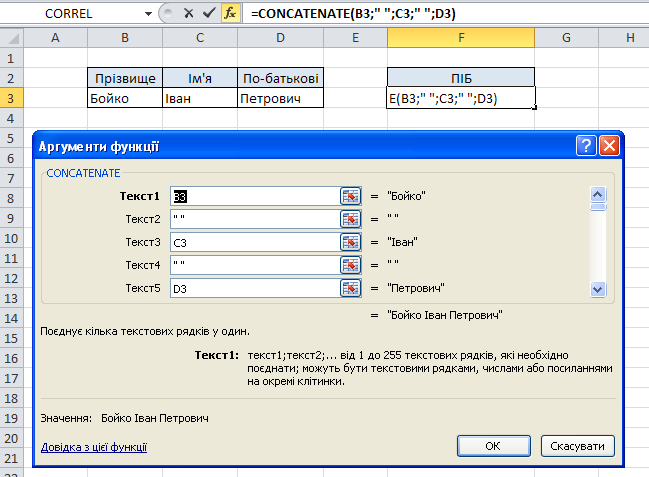Click range selector icon for Текст2
This screenshot has width=649, height=477.
pyautogui.click(x=350, y=219)
